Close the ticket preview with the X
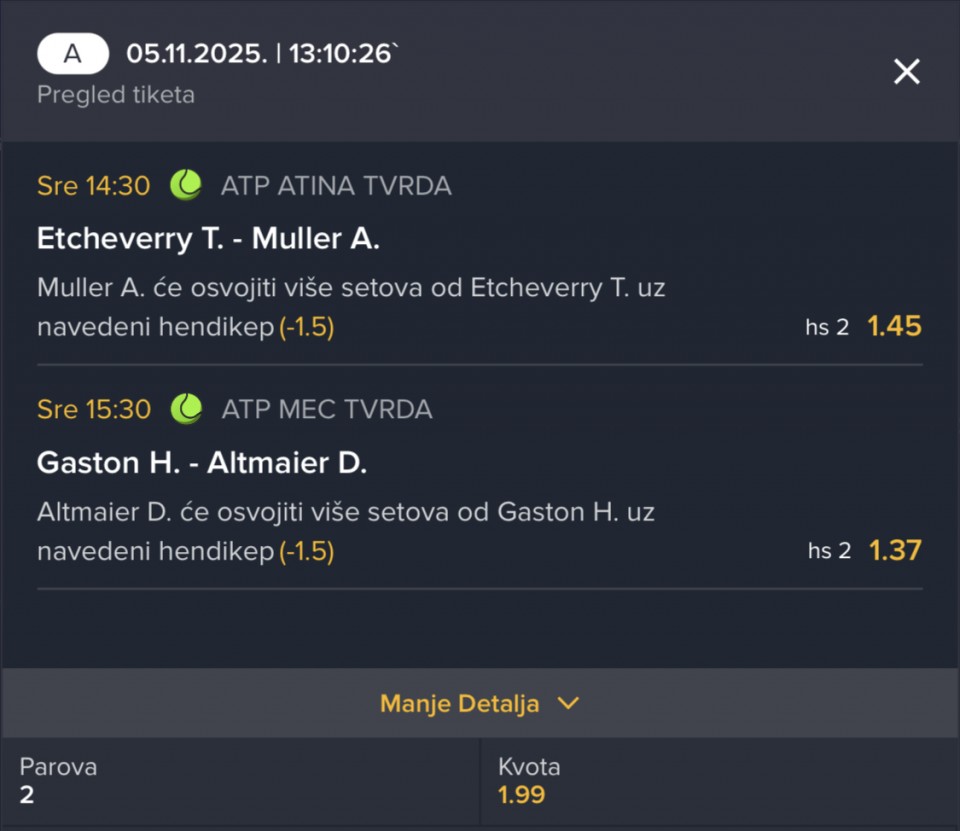Image resolution: width=960 pixels, height=831 pixels. (906, 71)
